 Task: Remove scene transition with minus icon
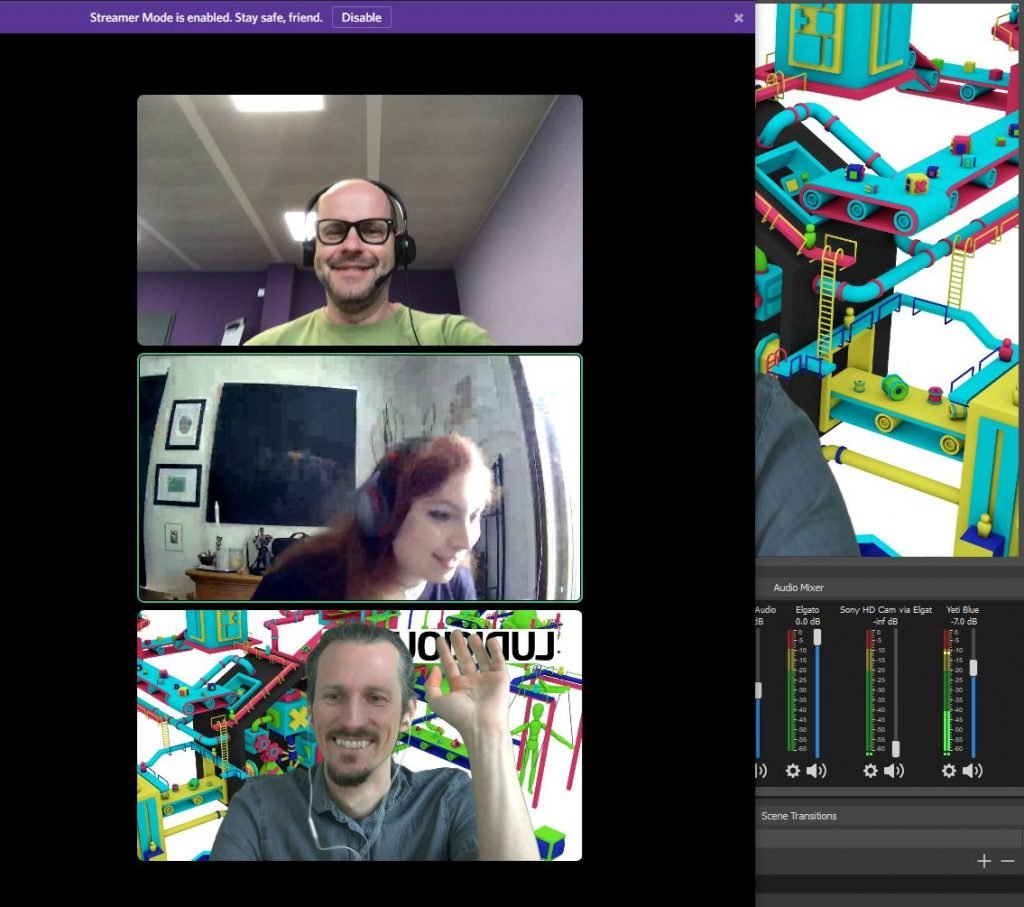(x=1007, y=861)
